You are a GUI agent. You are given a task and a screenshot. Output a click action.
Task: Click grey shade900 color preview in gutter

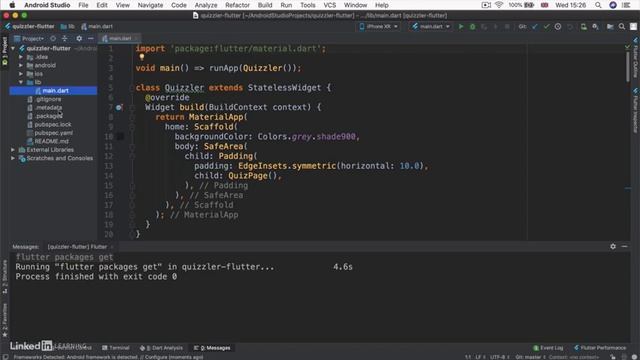tap(120, 136)
